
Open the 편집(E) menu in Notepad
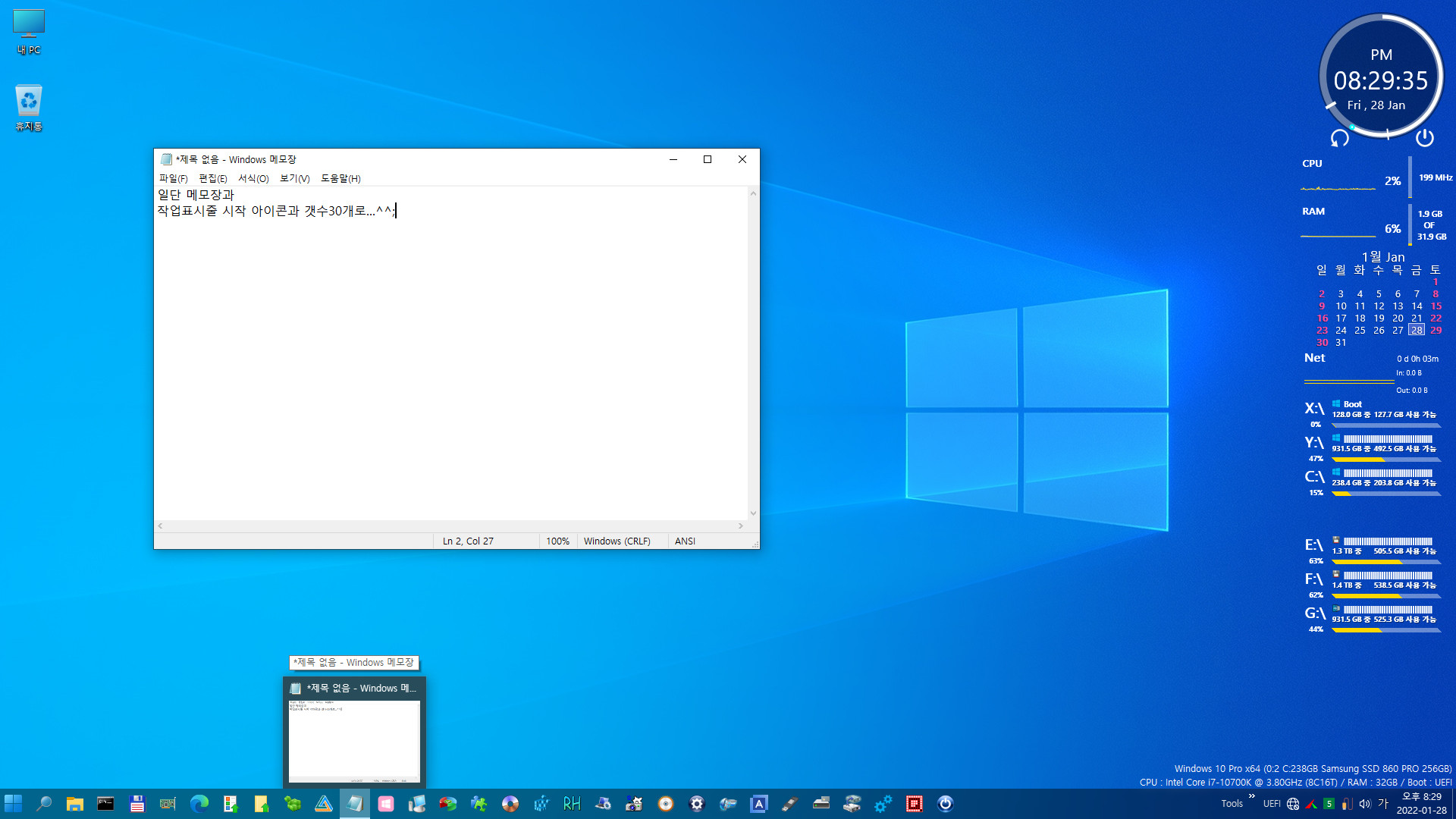click(x=212, y=178)
